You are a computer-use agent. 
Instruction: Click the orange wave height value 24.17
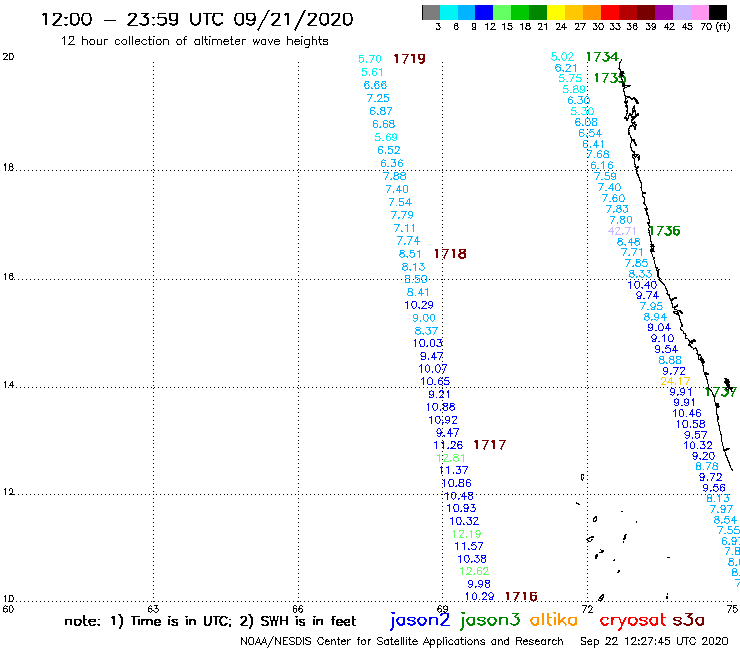click(x=675, y=381)
